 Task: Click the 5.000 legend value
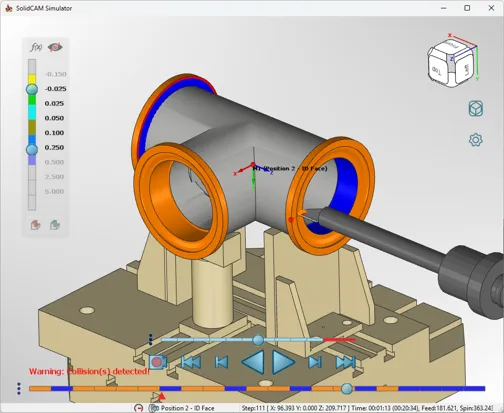coord(54,191)
